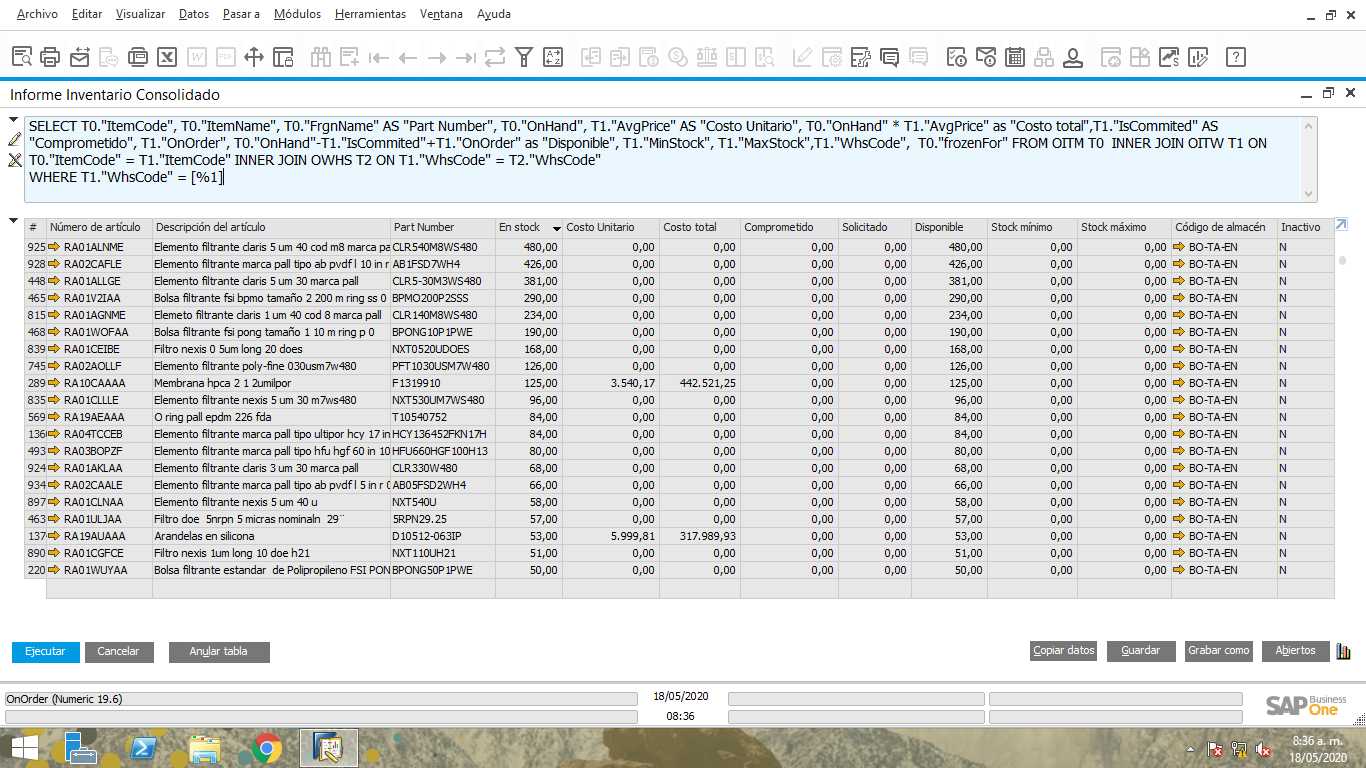1366x768 pixels.
Task: Open the messages and alerts speech-bubble icon
Action: pyautogui.click(x=890, y=57)
